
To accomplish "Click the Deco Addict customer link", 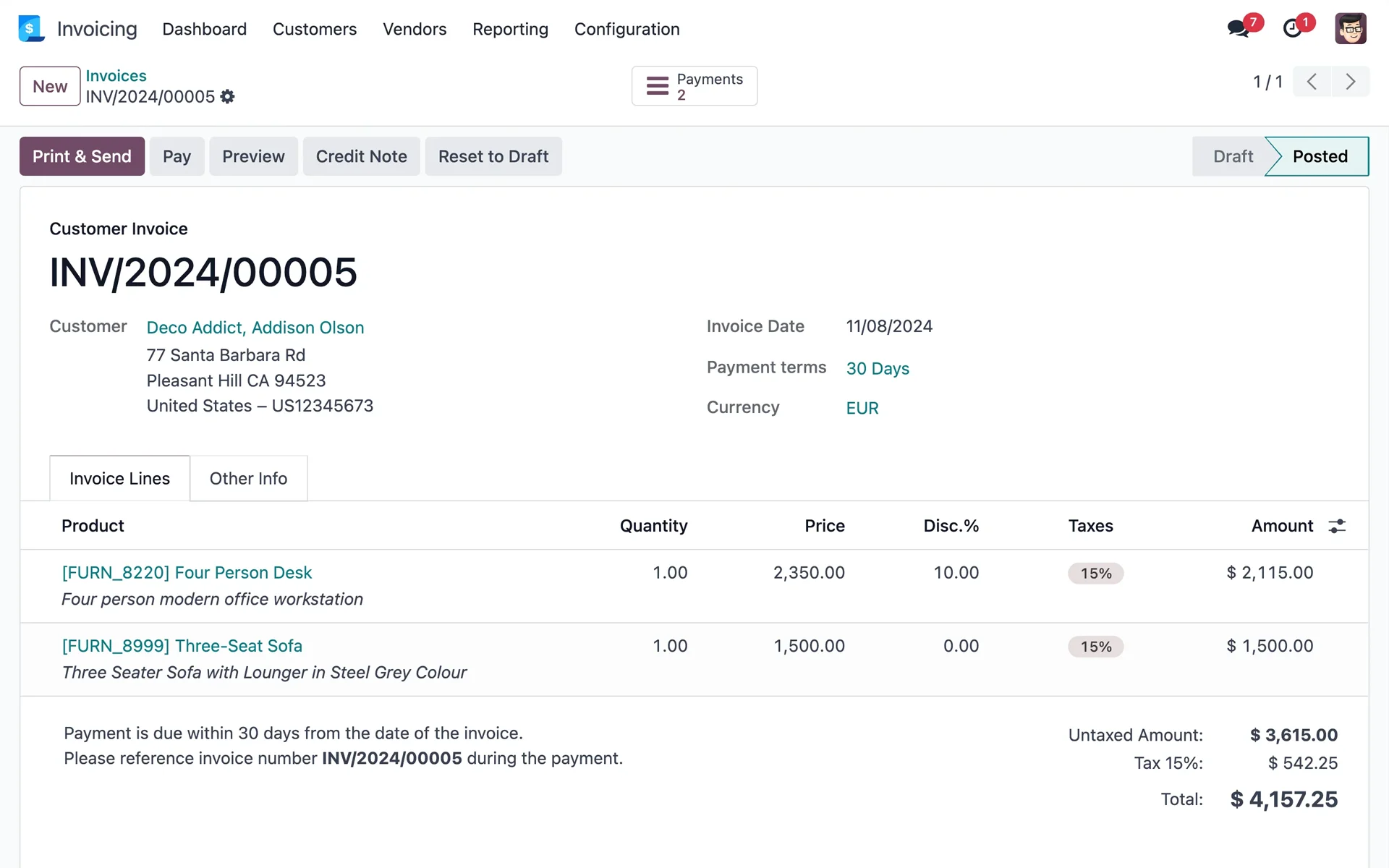I will point(254,327).
